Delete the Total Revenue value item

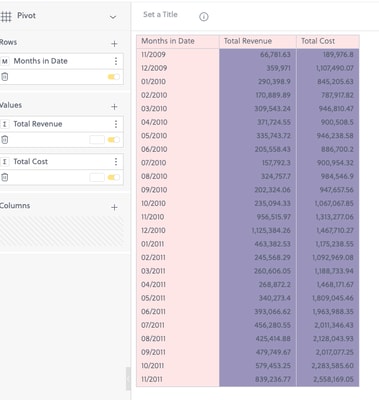4,140
